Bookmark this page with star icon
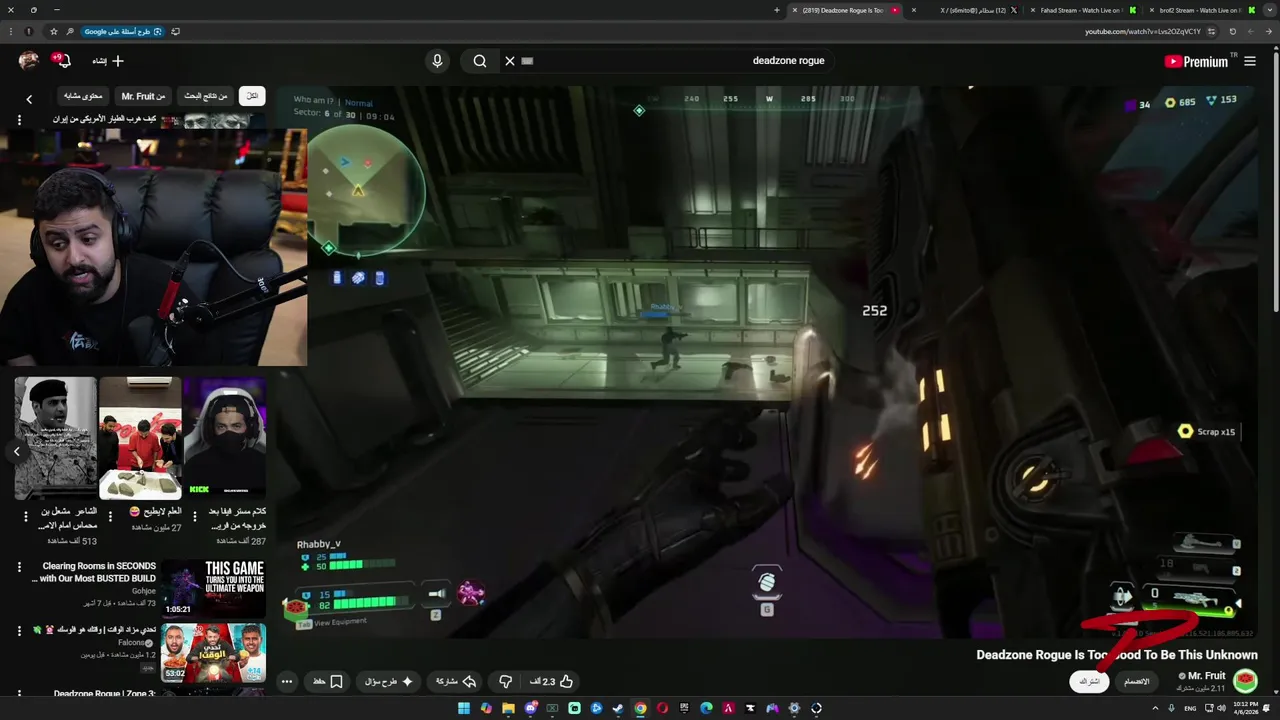Viewport: 1280px width, 720px height. pos(54,31)
